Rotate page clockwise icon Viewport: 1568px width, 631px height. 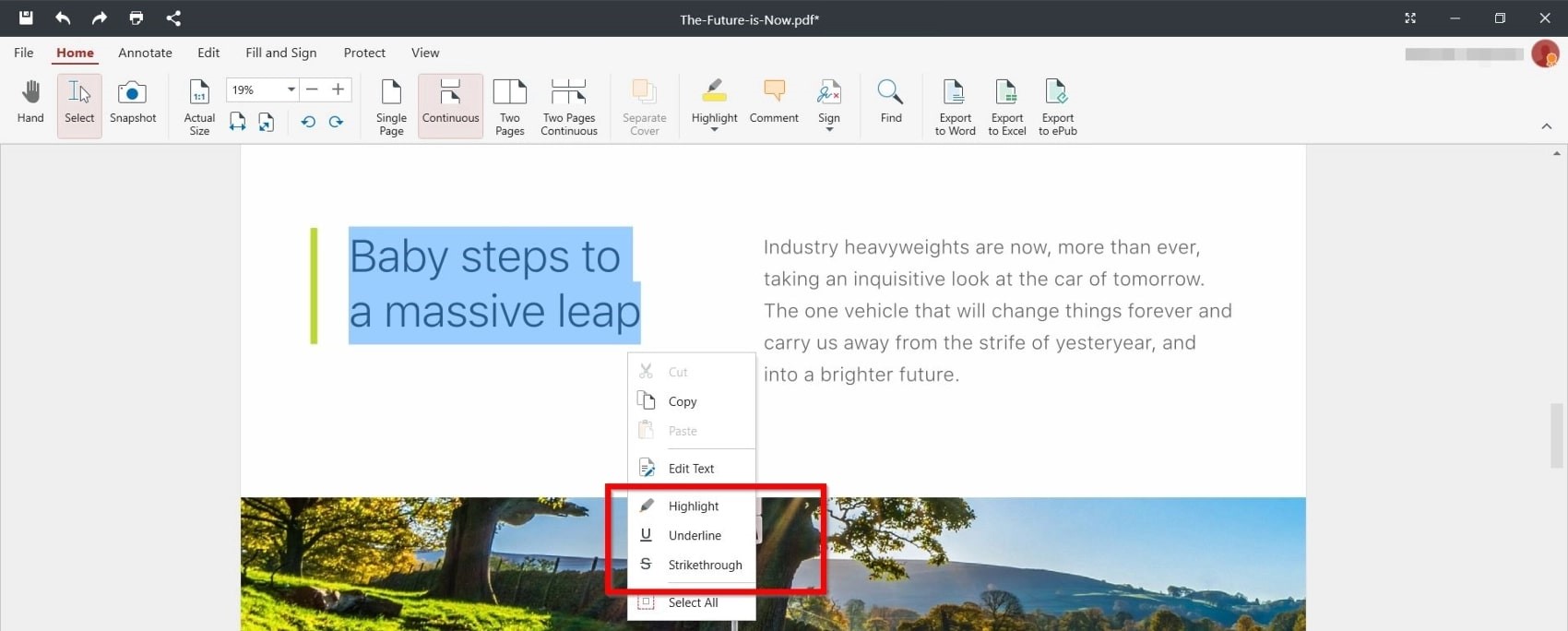tap(336, 121)
